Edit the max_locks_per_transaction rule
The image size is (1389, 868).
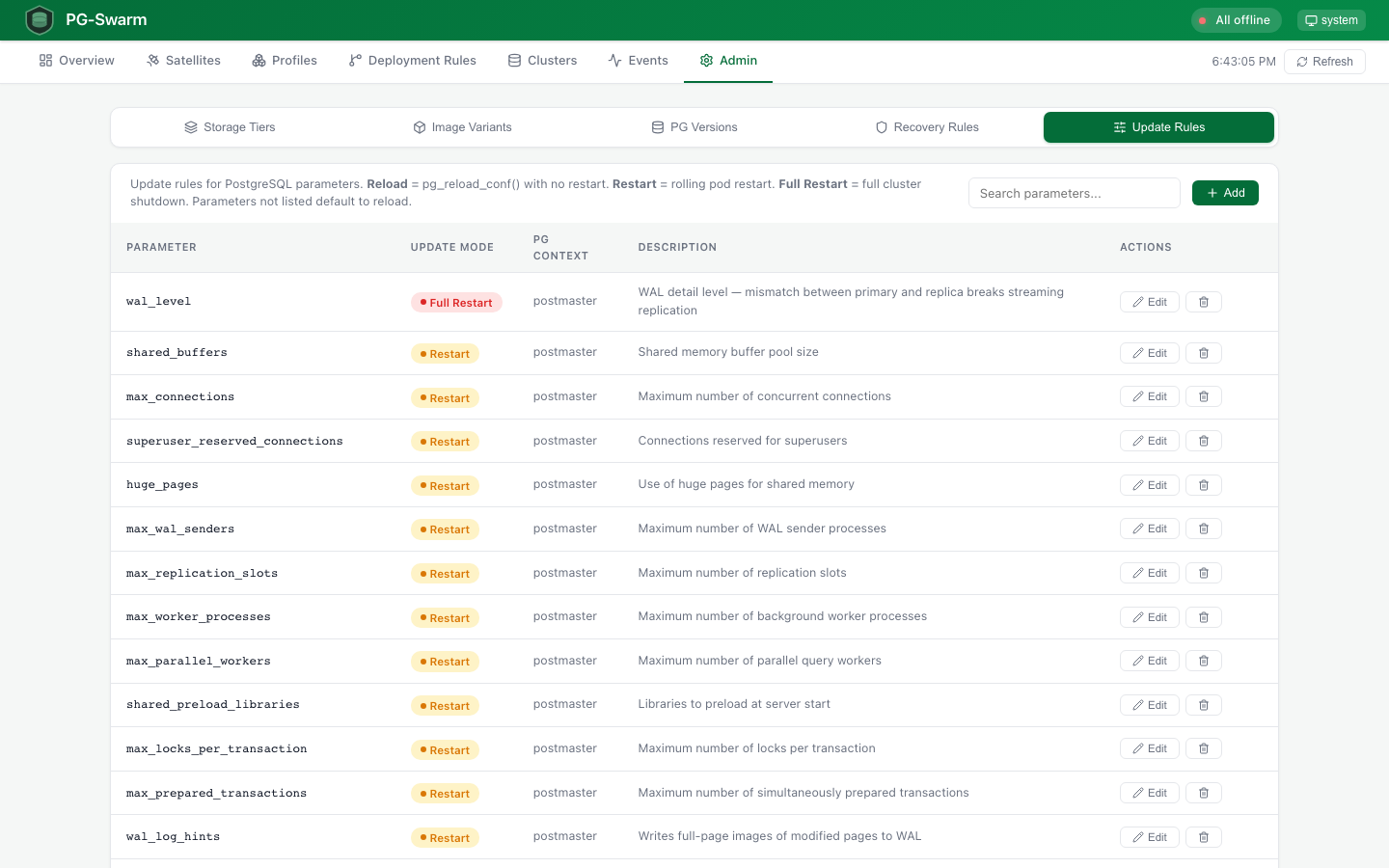1149,748
